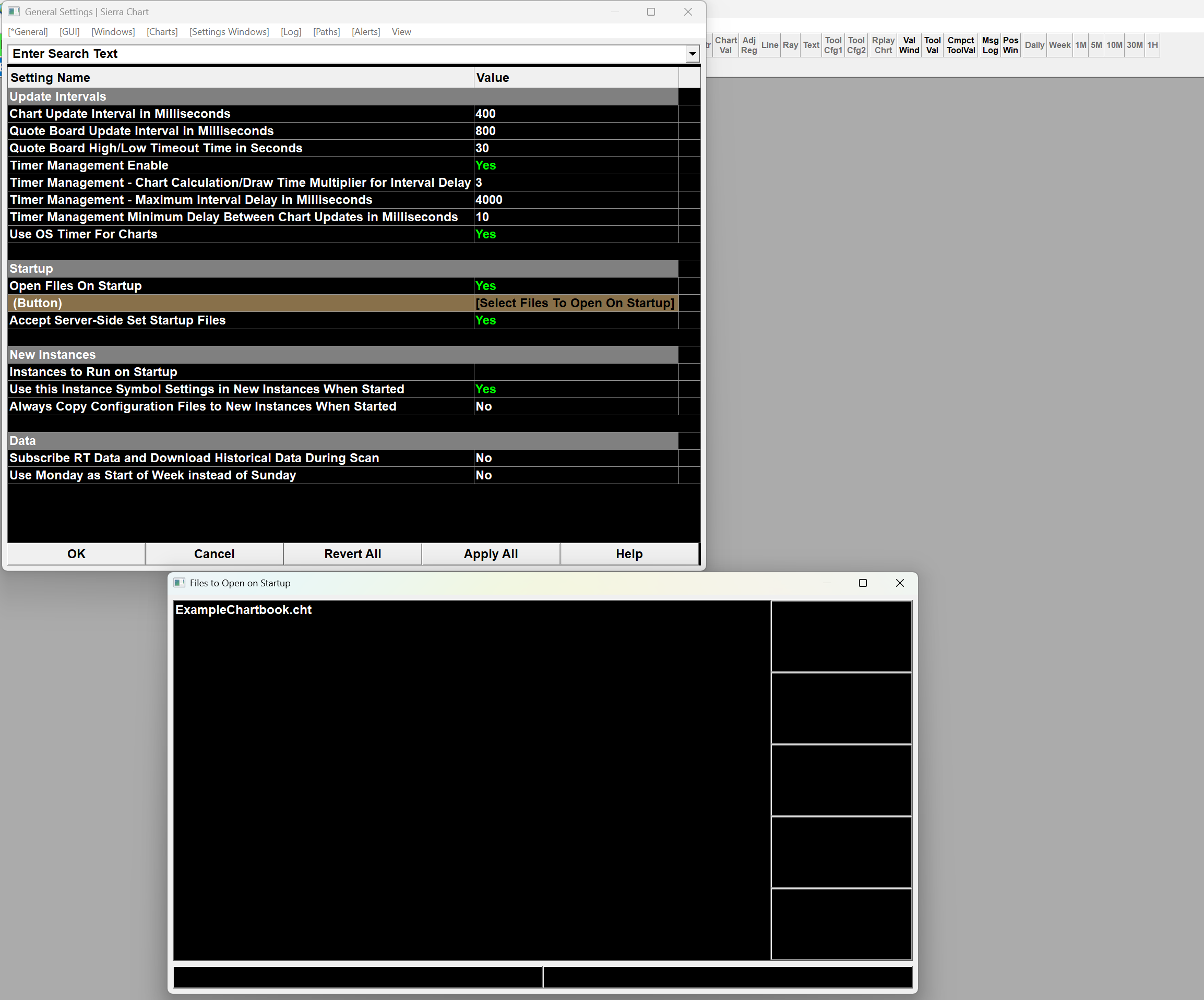Expand the Enter Search Text dropdown
The image size is (1204, 1000).
pos(692,54)
